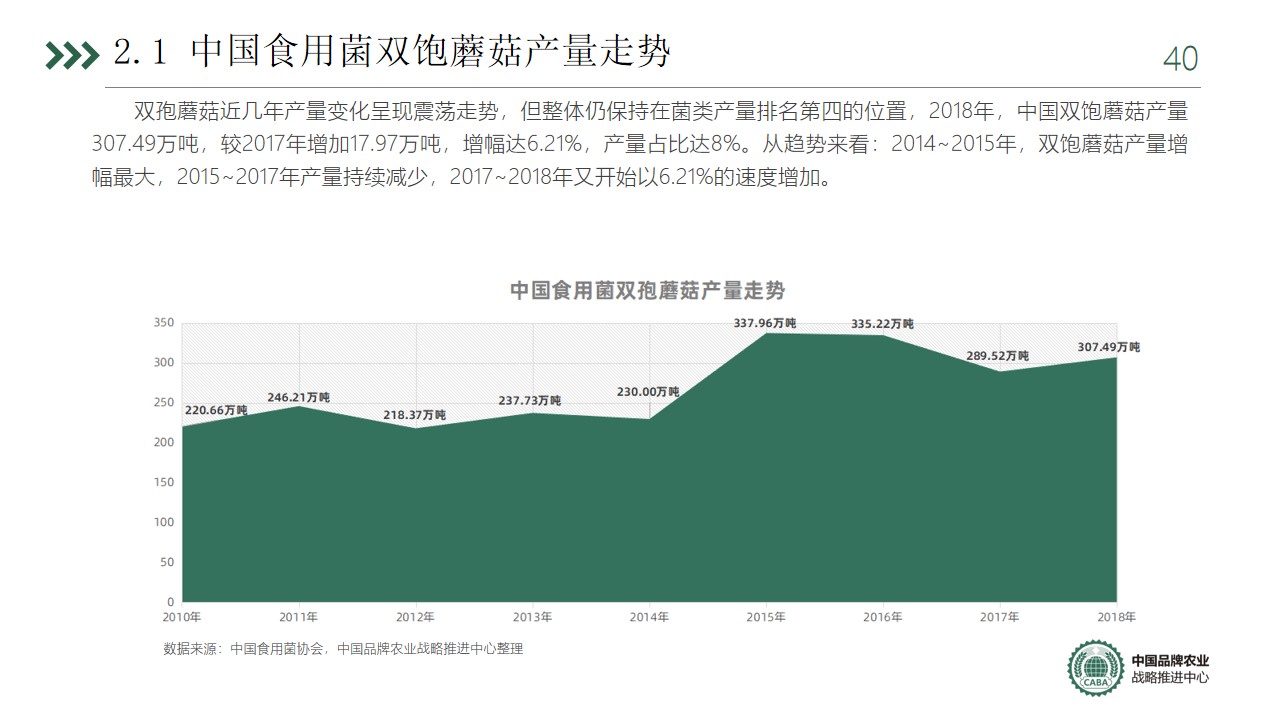Click the logo text '中国品牌农业'

(1170, 660)
